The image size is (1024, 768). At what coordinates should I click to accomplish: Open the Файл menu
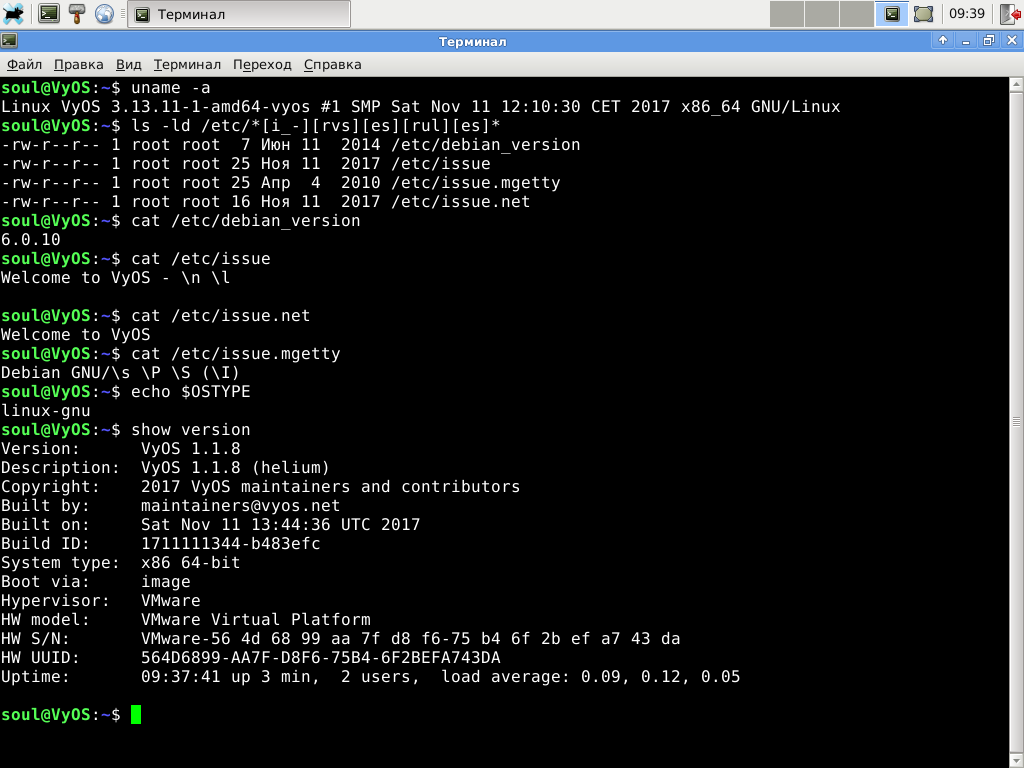point(24,65)
